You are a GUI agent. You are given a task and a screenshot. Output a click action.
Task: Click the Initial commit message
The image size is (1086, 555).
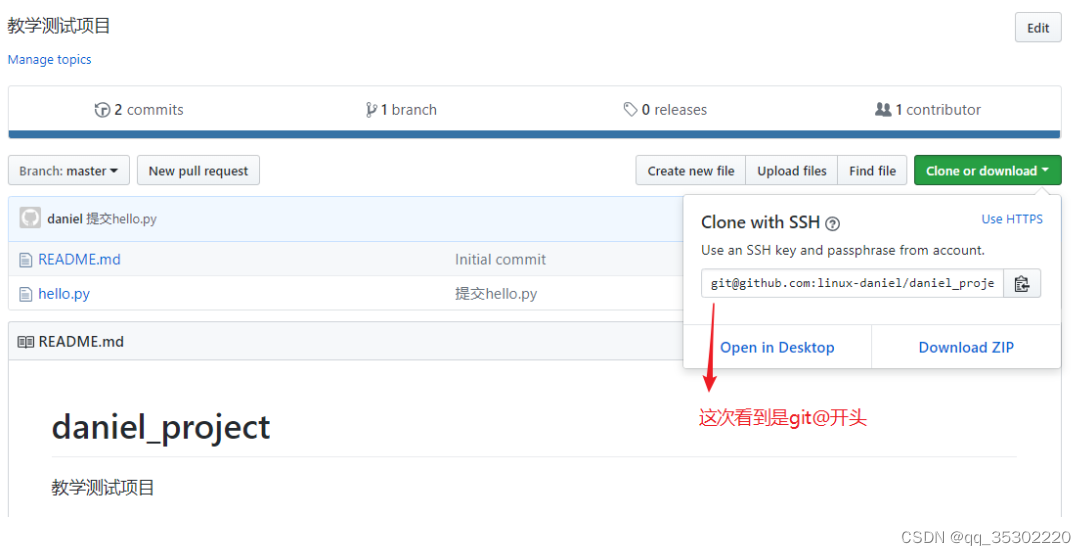(x=500, y=259)
